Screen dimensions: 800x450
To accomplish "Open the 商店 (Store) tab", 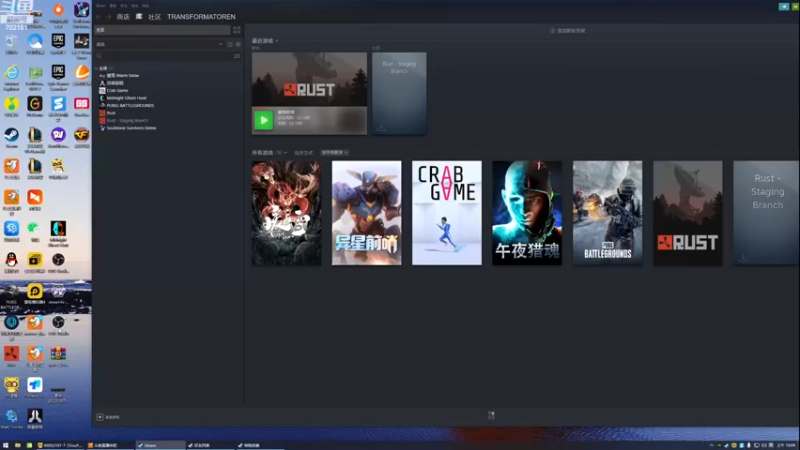I will point(123,17).
